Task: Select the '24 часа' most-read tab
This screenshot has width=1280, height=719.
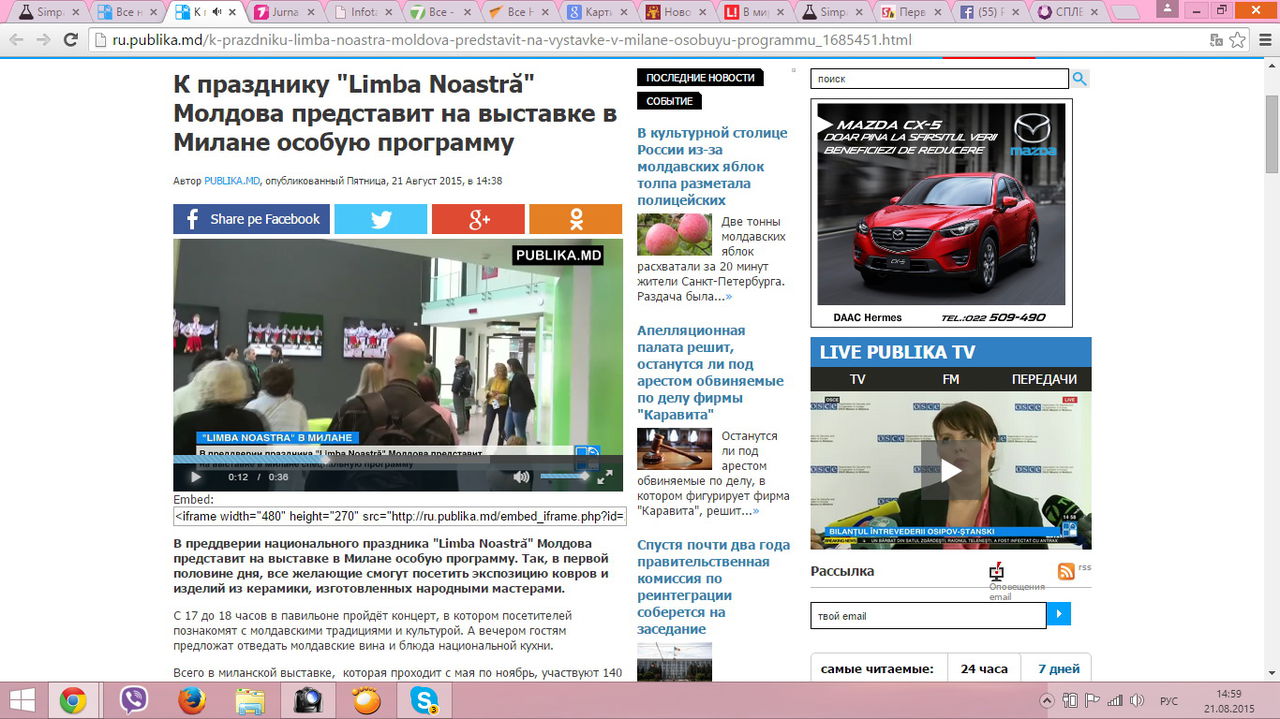Action: point(985,669)
